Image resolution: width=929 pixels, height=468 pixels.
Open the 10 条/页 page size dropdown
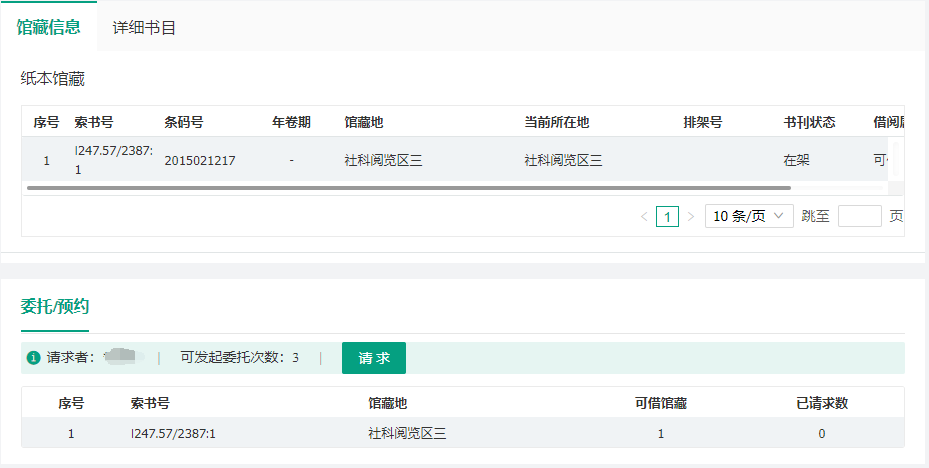pyautogui.click(x=749, y=216)
